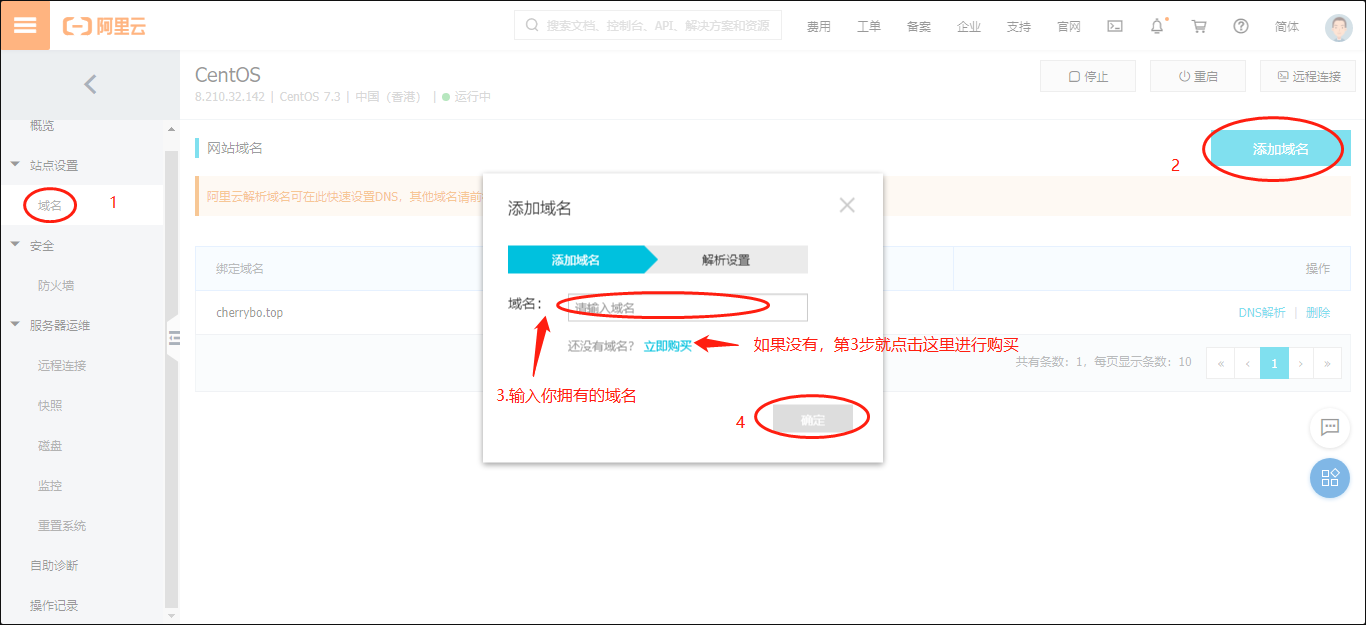
Task: Click DNS解析 for cherrybo.top
Action: [x=1262, y=312]
